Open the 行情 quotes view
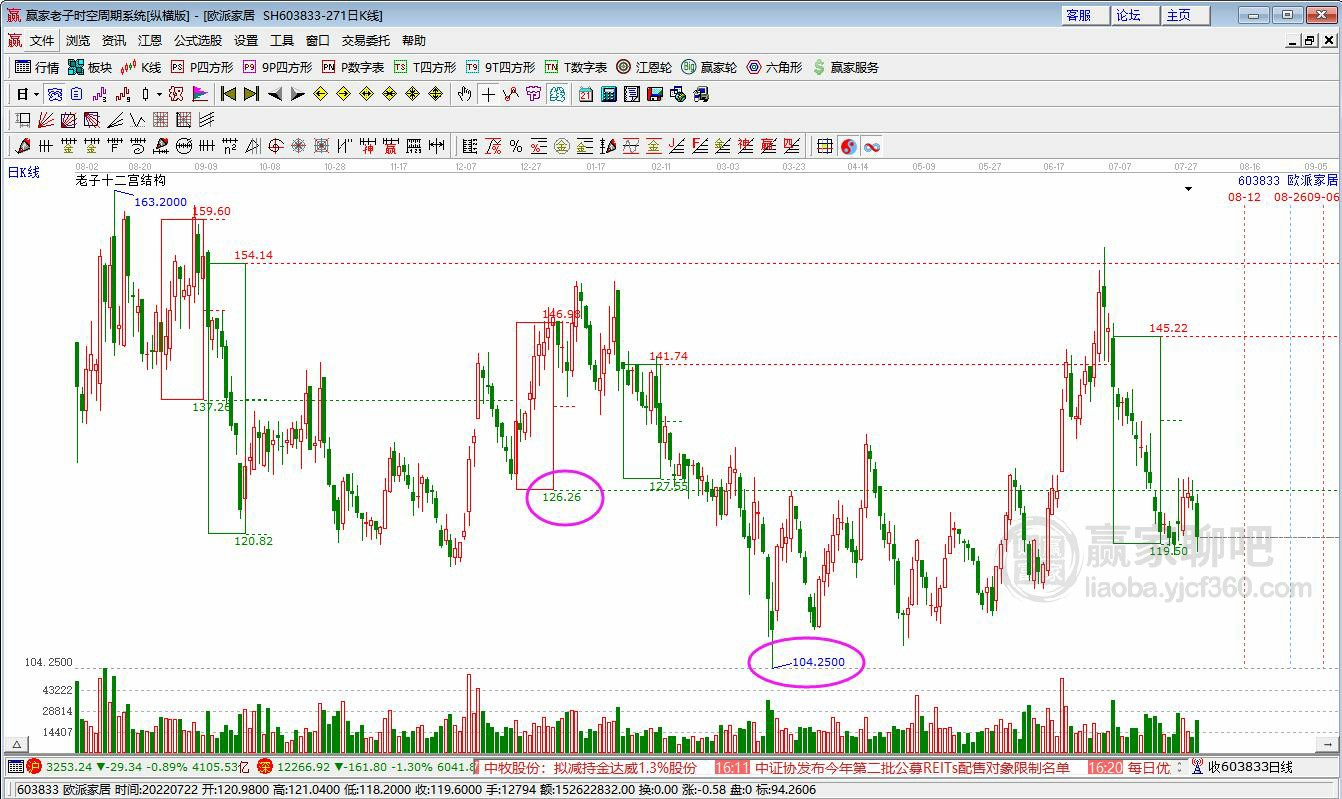 coord(37,67)
